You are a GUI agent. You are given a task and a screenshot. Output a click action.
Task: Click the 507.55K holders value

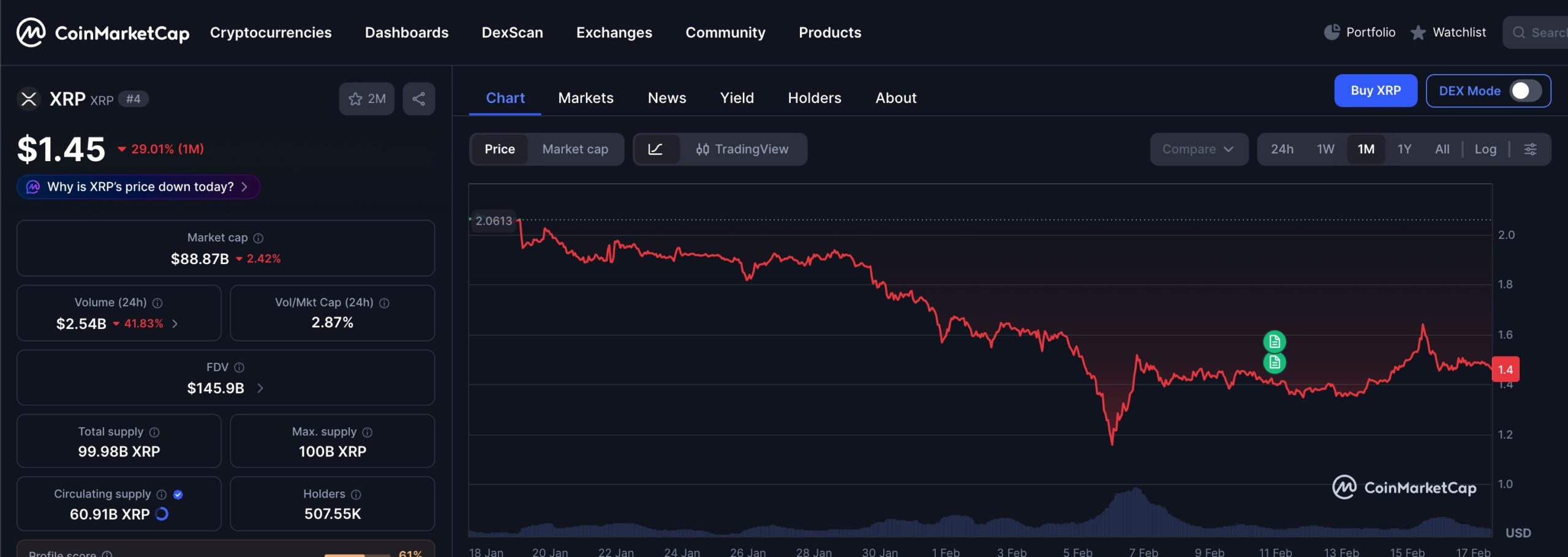pos(333,514)
